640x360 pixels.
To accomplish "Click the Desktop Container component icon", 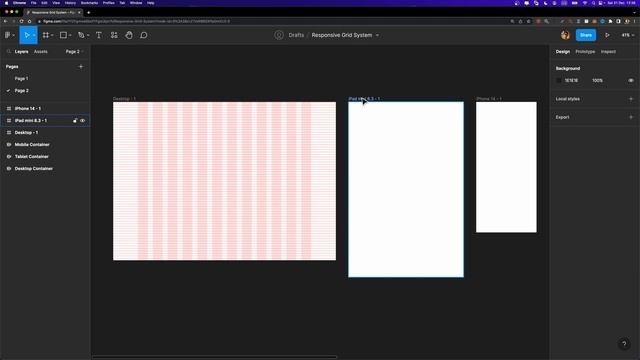I will point(9,169).
